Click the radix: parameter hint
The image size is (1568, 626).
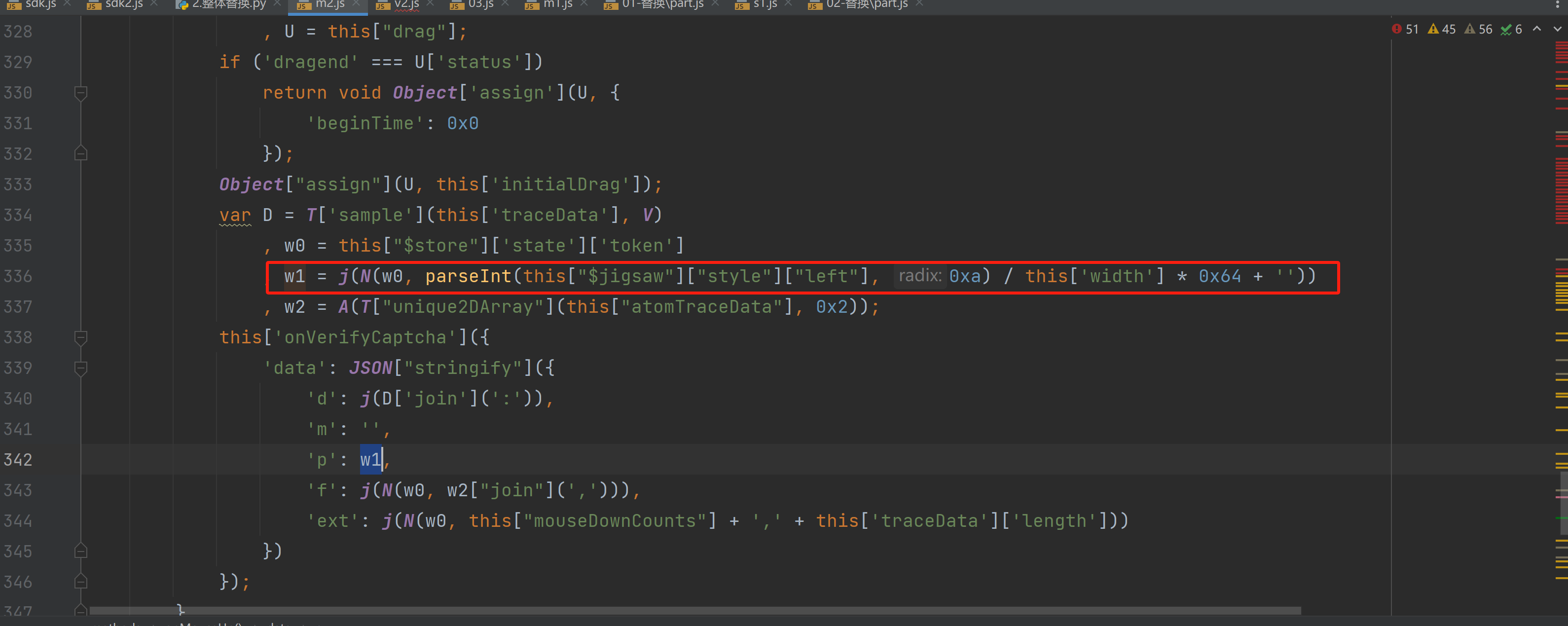click(920, 276)
